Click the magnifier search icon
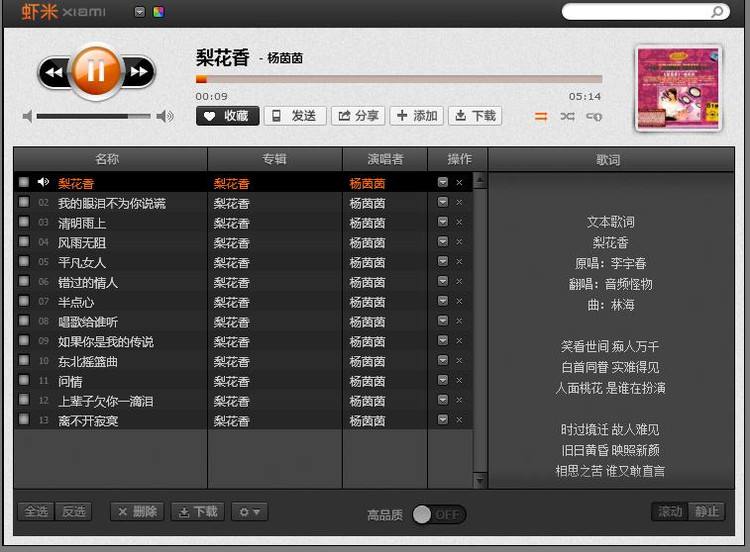Viewport: 750px width, 552px height. tap(717, 11)
